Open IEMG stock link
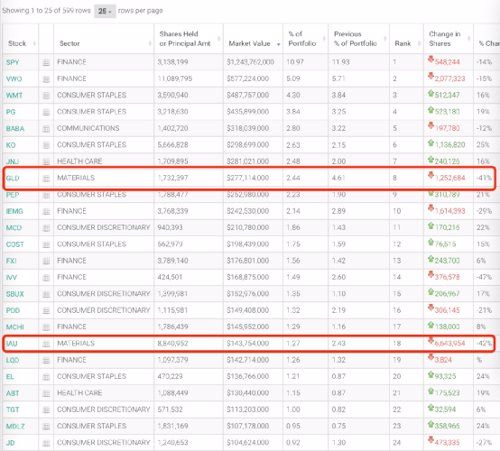Viewport: 500px width, 451px height. 14,211
